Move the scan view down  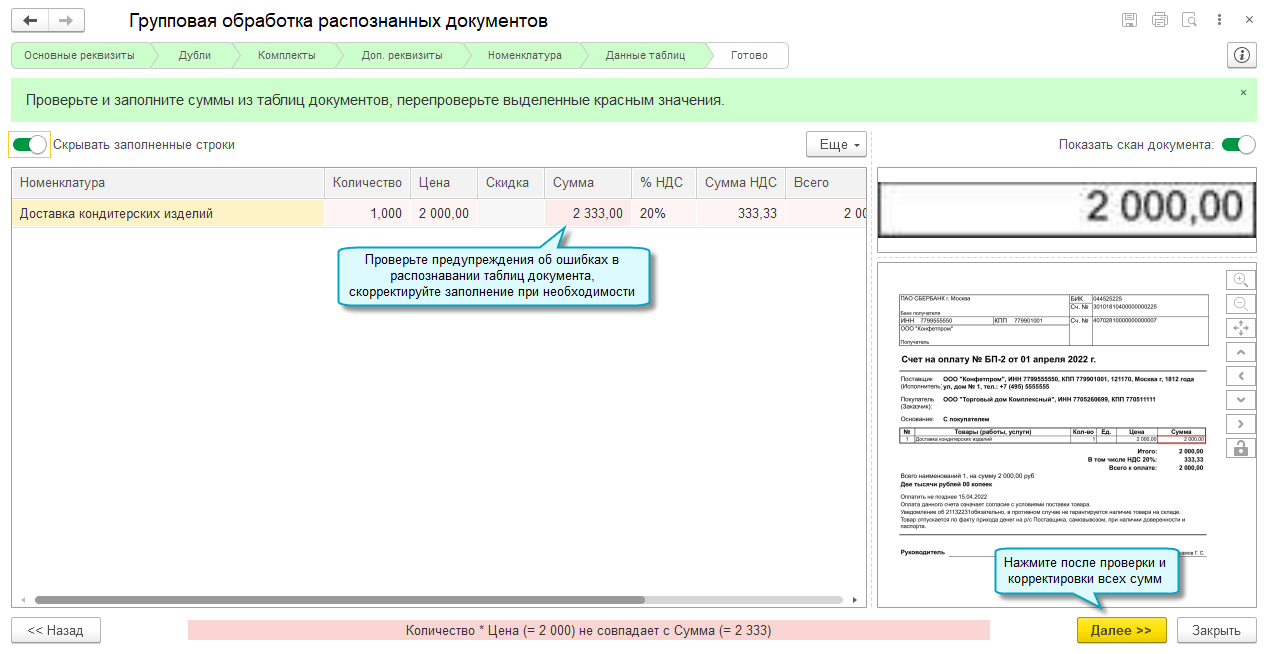click(x=1241, y=400)
